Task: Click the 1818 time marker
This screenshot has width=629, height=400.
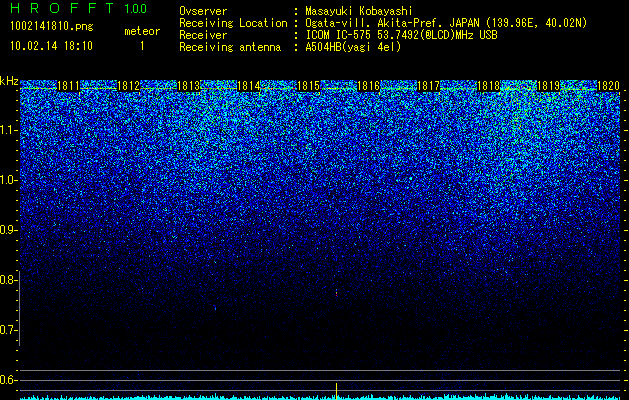Action: tap(488, 86)
